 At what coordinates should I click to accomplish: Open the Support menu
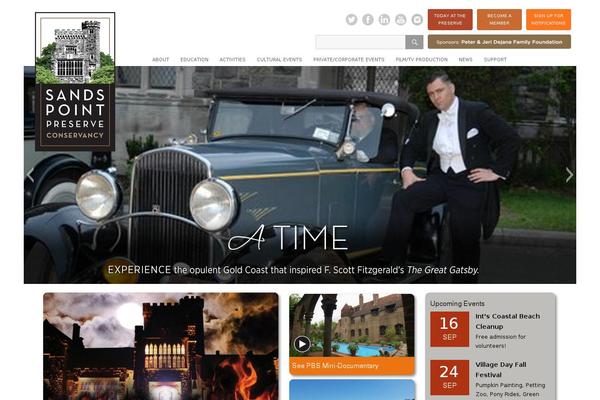pos(495,60)
